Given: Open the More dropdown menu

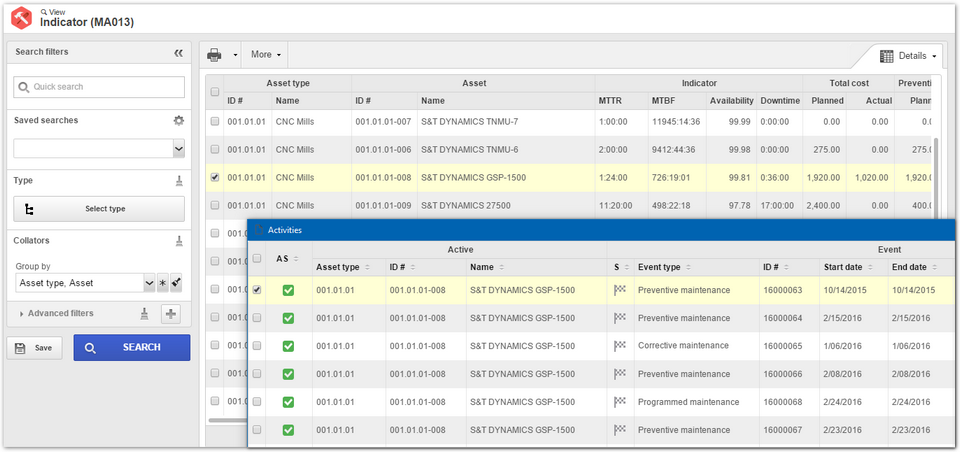Looking at the screenshot, I should (266, 55).
